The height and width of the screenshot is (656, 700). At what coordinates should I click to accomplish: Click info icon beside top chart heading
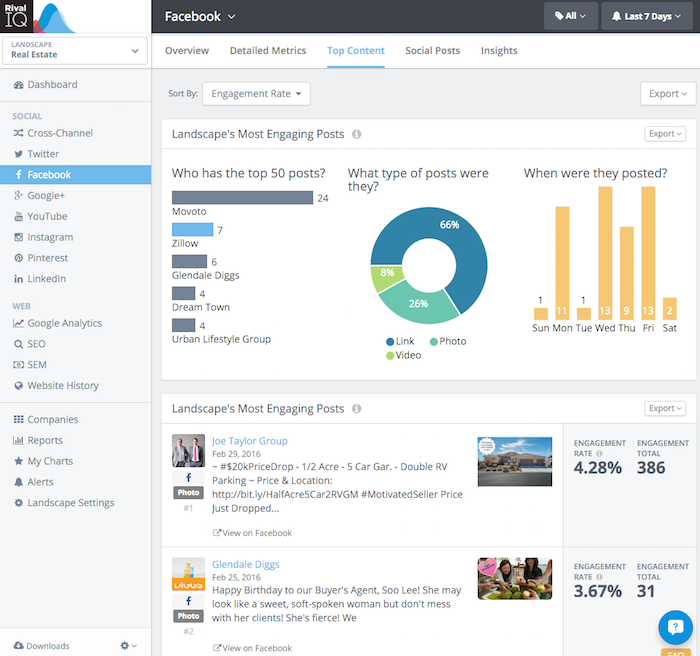pos(356,134)
